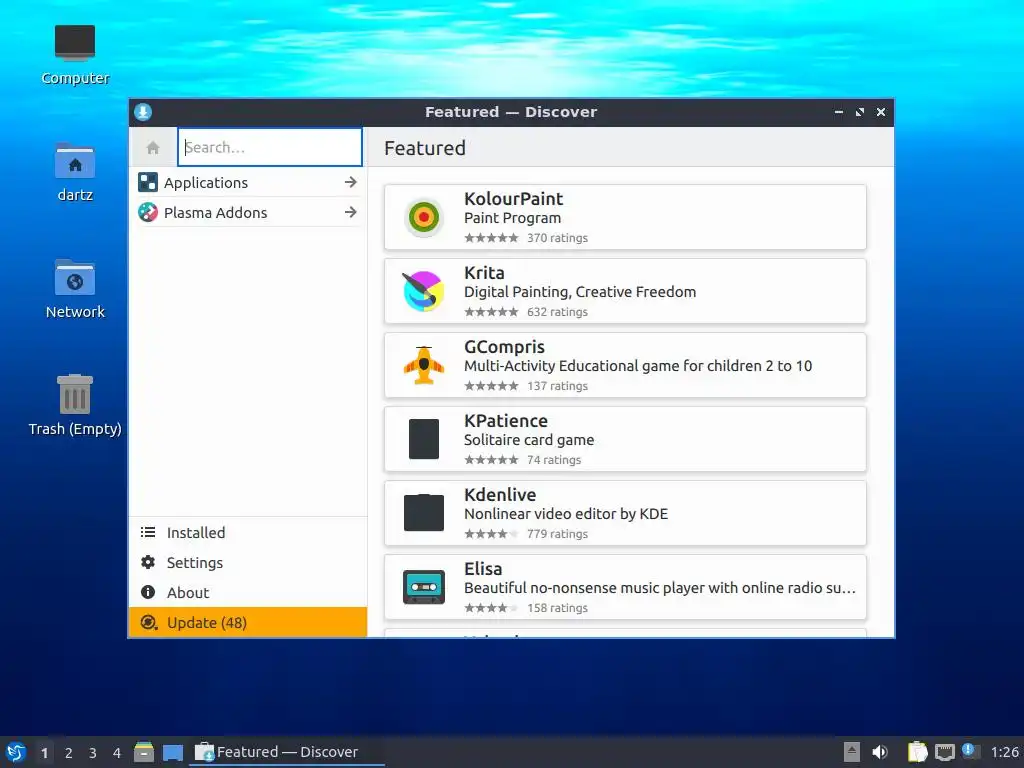Click GCompris's 137 ratings text
The height and width of the screenshot is (768, 1024).
(557, 386)
